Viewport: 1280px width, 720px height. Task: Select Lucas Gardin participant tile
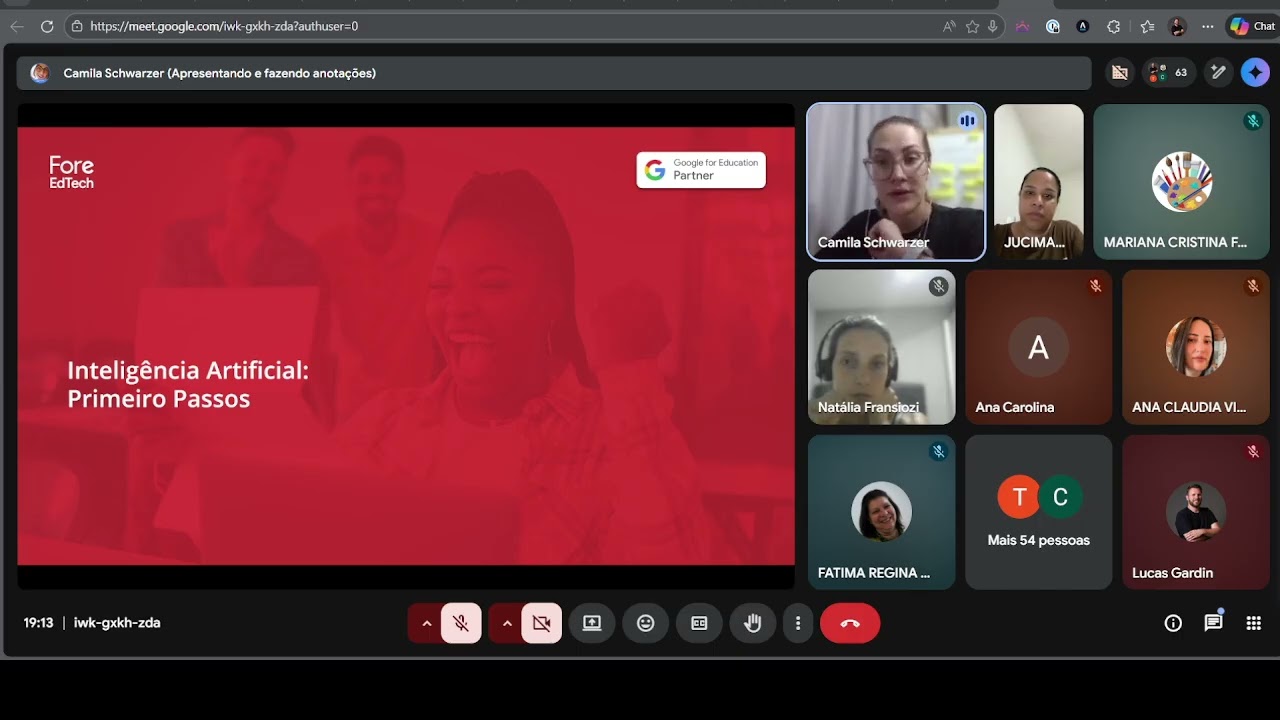coord(1195,512)
